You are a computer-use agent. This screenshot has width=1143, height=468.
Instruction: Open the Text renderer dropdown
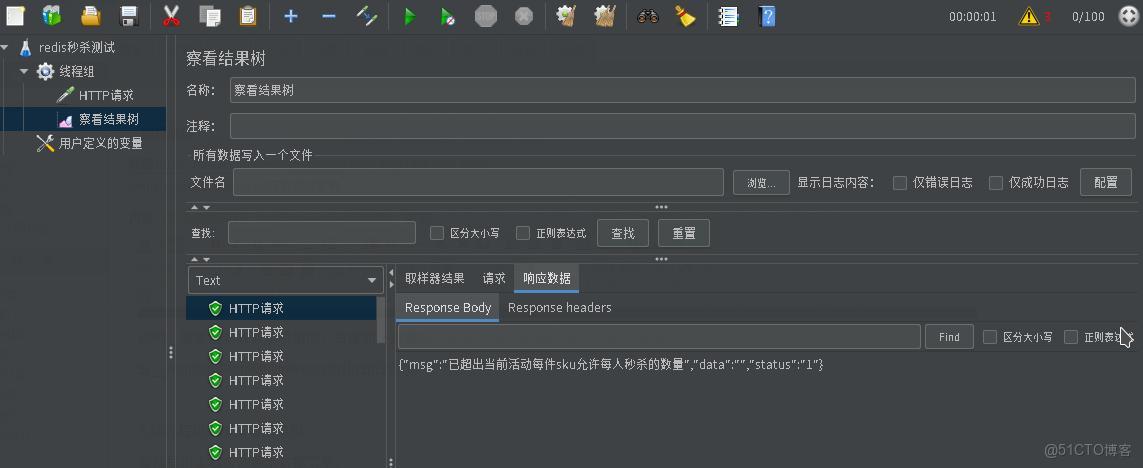click(285, 280)
